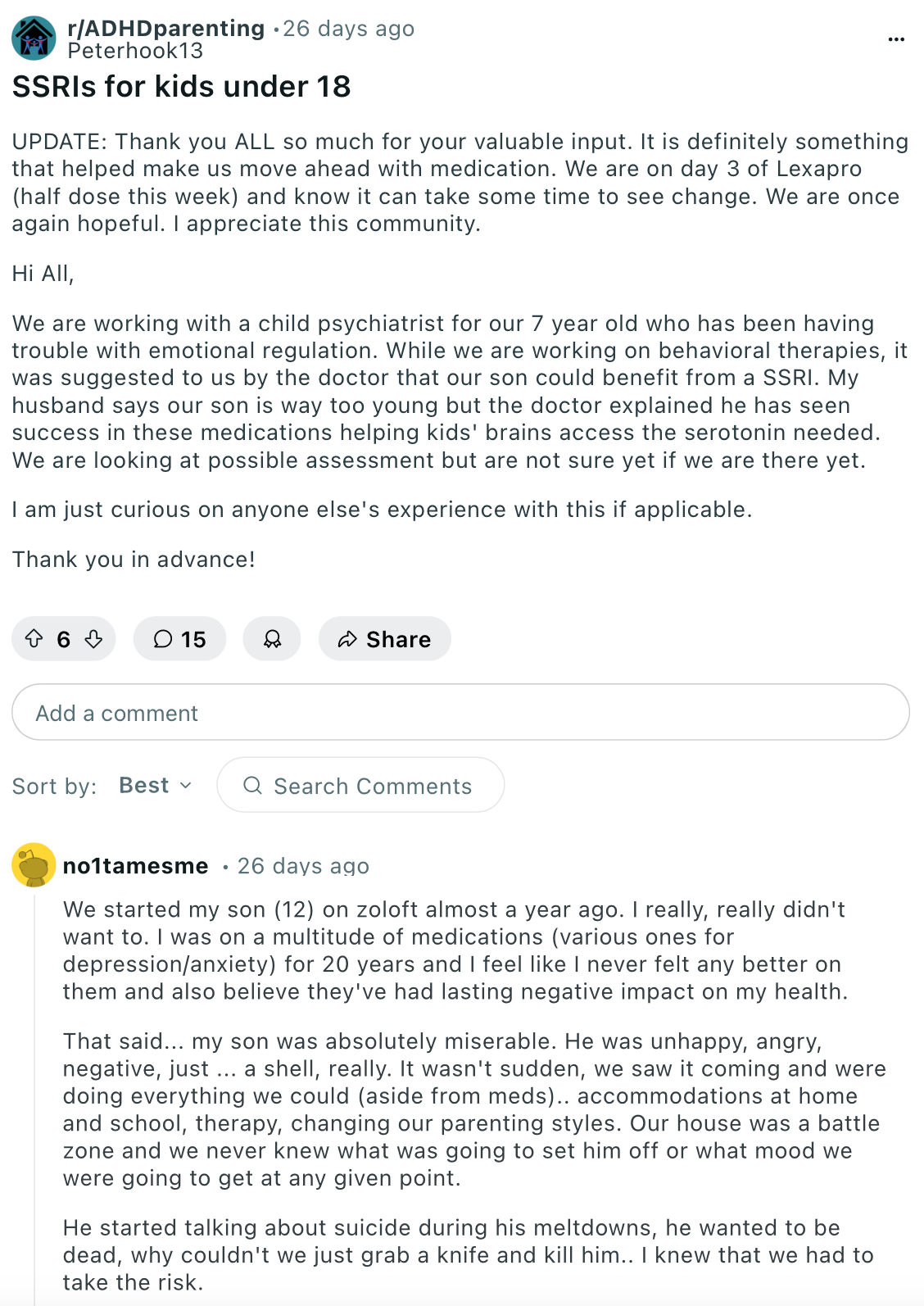Click the post title SSRIs for kids under 18
This screenshot has height=1306, width=924.
tap(181, 86)
